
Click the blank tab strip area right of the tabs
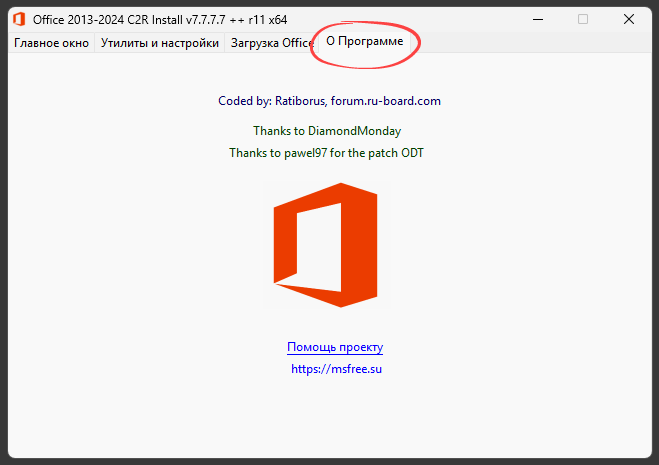click(530, 43)
